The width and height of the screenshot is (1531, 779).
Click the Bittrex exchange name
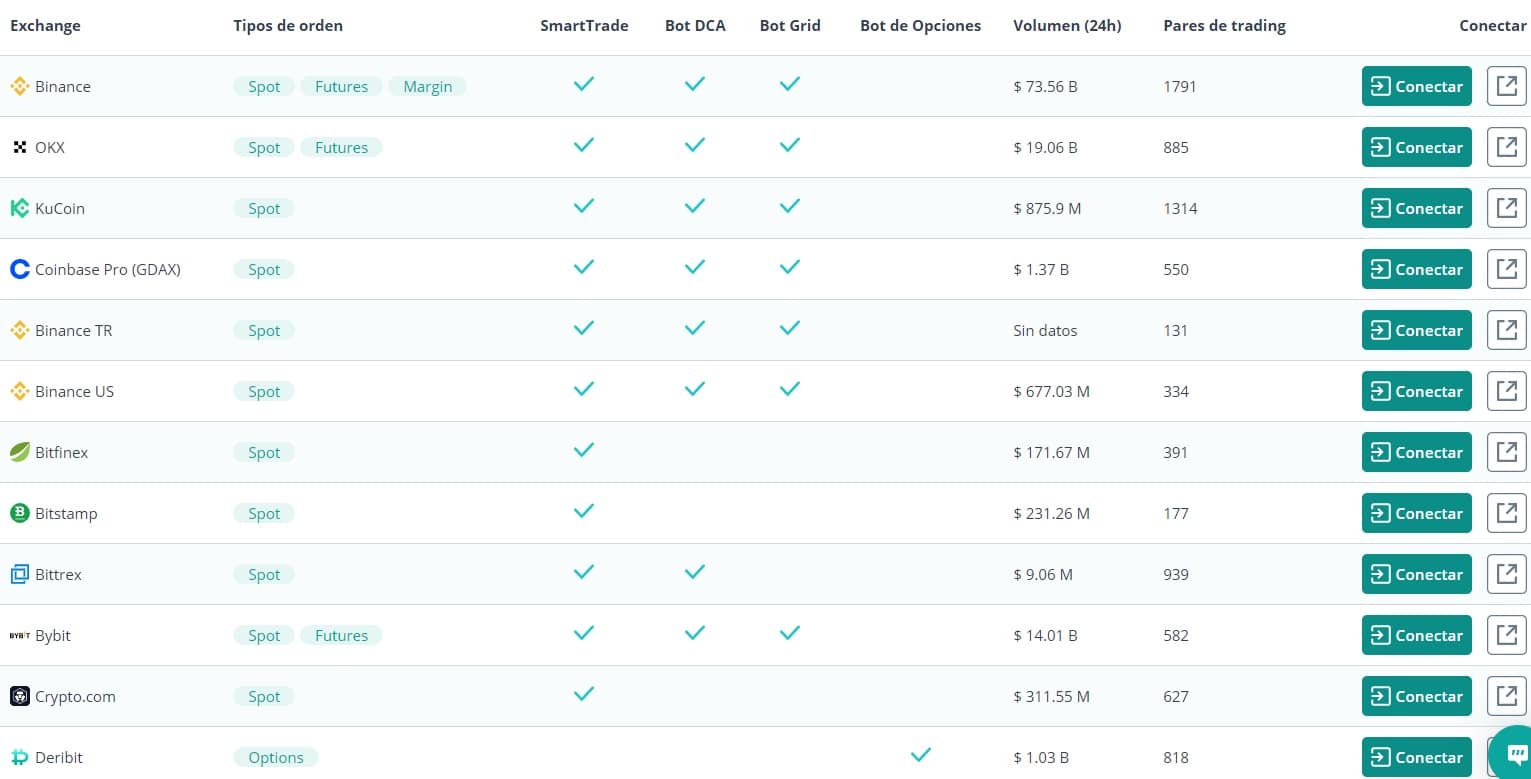[x=58, y=574]
